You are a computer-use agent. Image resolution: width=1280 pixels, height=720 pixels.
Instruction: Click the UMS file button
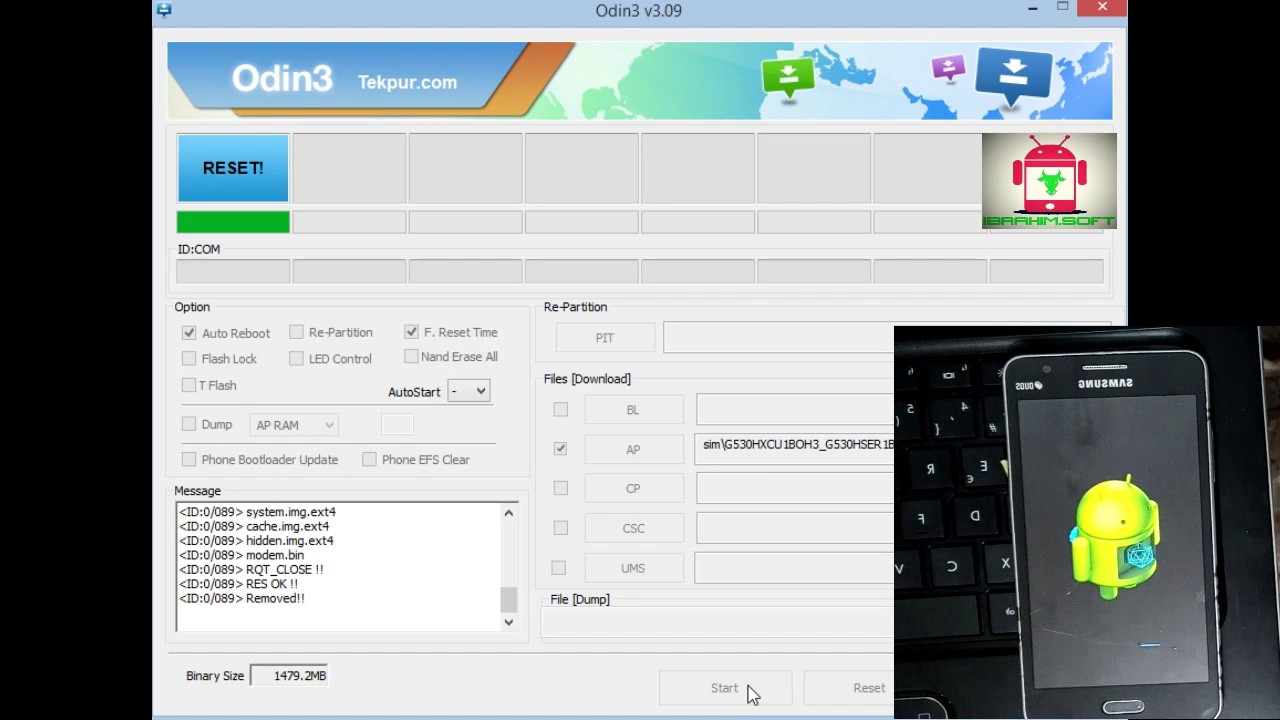[634, 568]
